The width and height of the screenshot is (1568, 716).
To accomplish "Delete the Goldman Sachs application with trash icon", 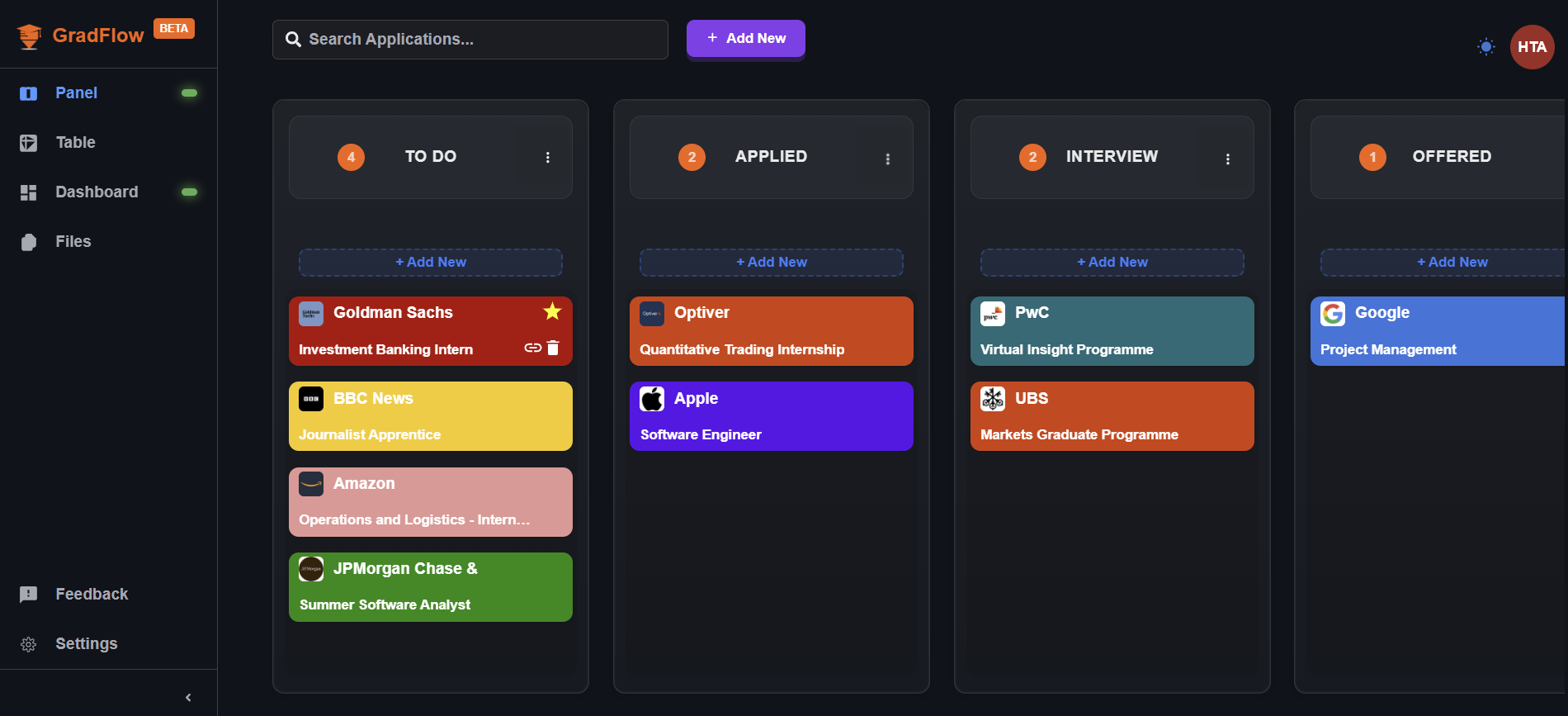I will 554,348.
